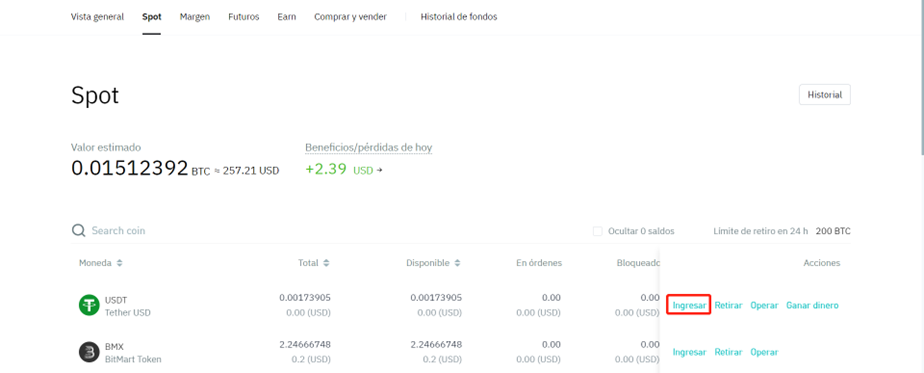The image size is (924, 373).
Task: Switch to the Futuros tab
Action: 243,17
